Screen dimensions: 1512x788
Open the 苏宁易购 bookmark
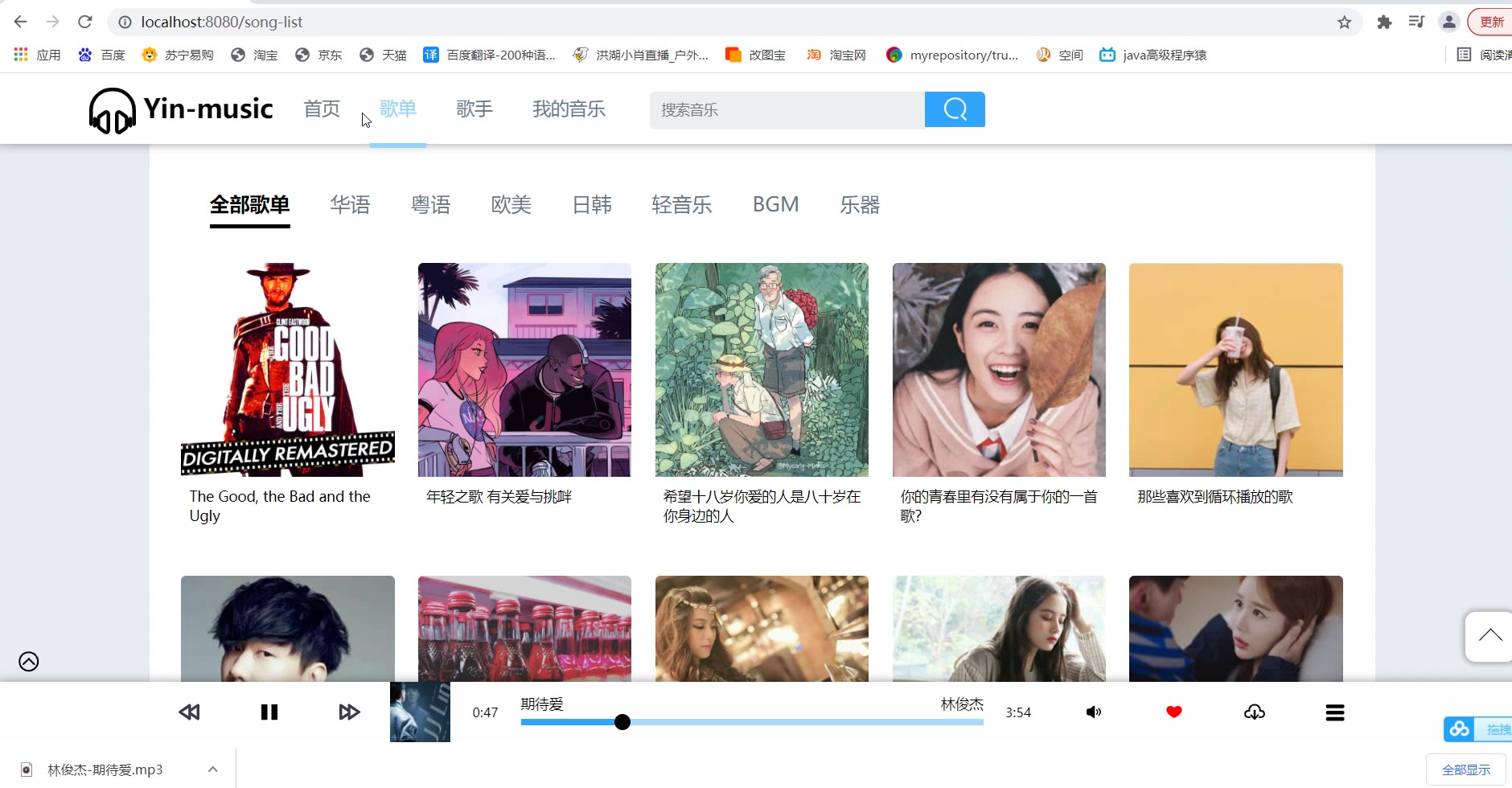tap(178, 55)
